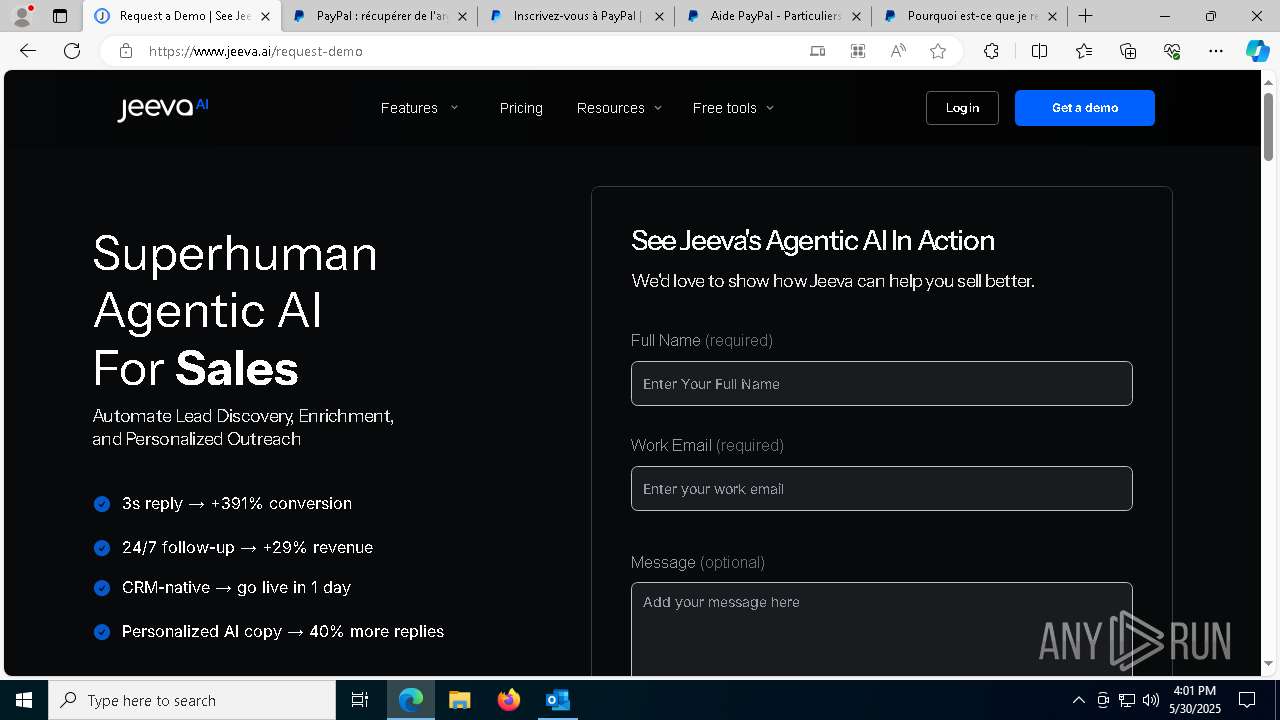
Task: Click the Jeeva AI logo
Action: 162,108
